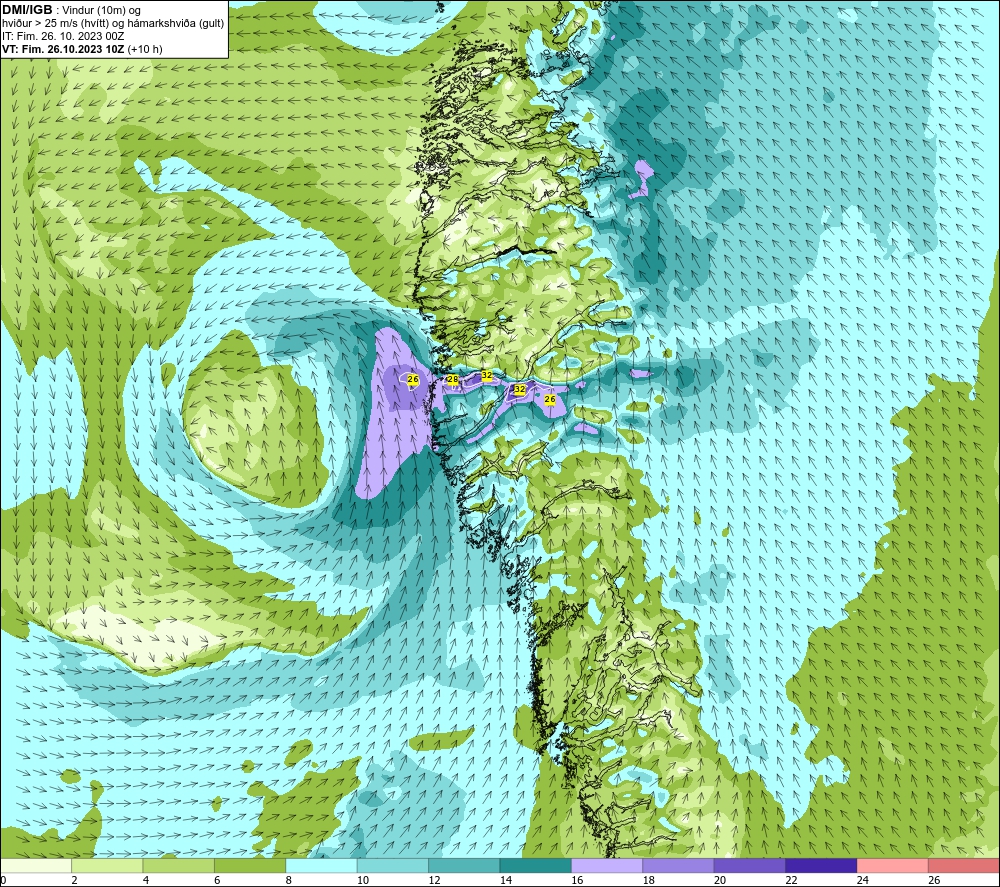Click the legend scale number 2

click(x=75, y=880)
